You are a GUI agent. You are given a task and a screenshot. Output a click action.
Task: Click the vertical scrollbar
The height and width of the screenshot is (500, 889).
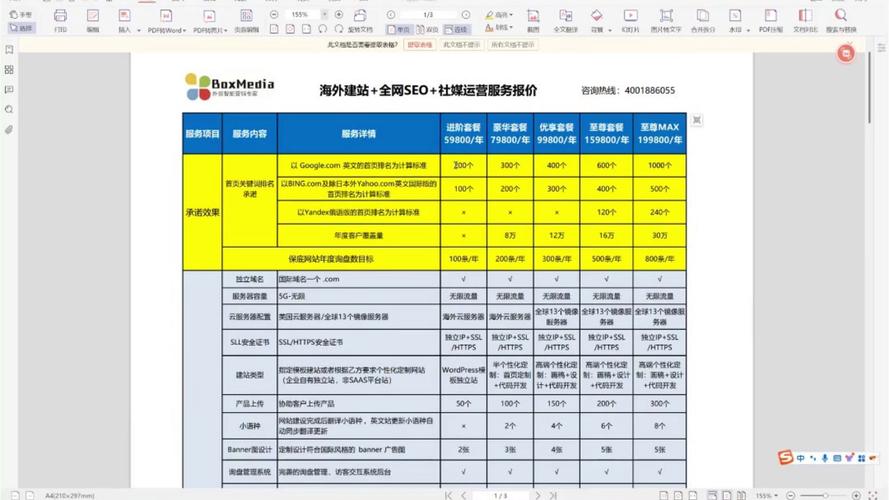tap(869, 87)
